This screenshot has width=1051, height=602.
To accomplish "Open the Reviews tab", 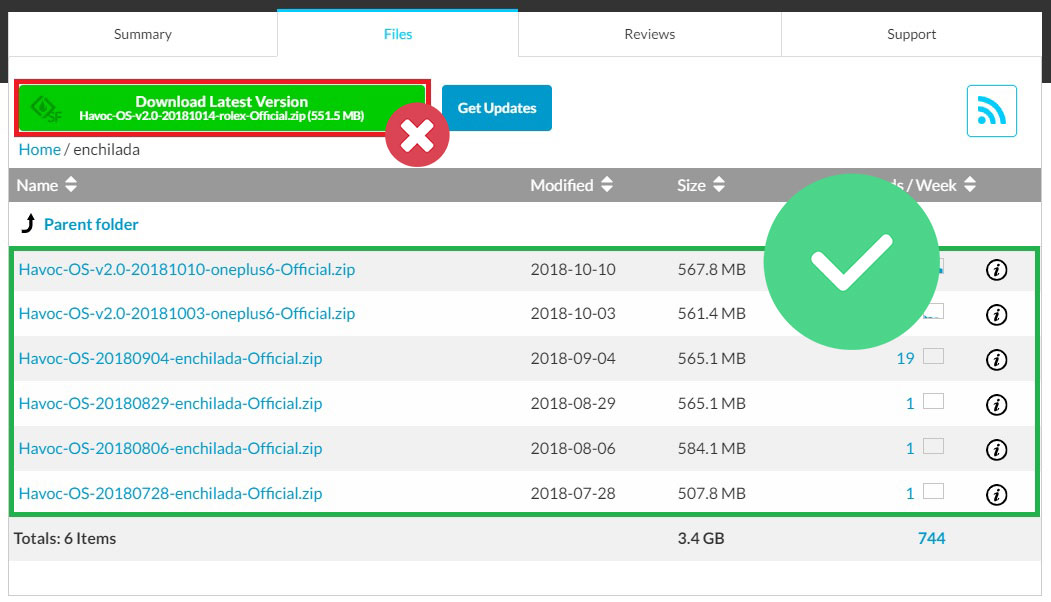I will tap(650, 34).
